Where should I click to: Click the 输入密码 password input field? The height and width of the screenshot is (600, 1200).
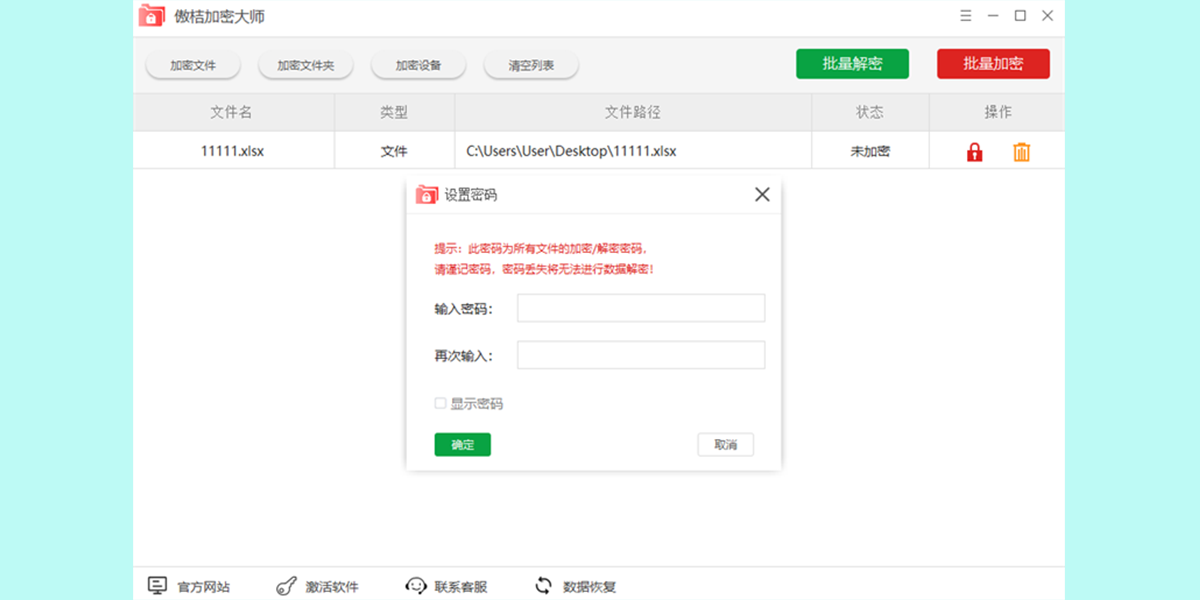[640, 307]
